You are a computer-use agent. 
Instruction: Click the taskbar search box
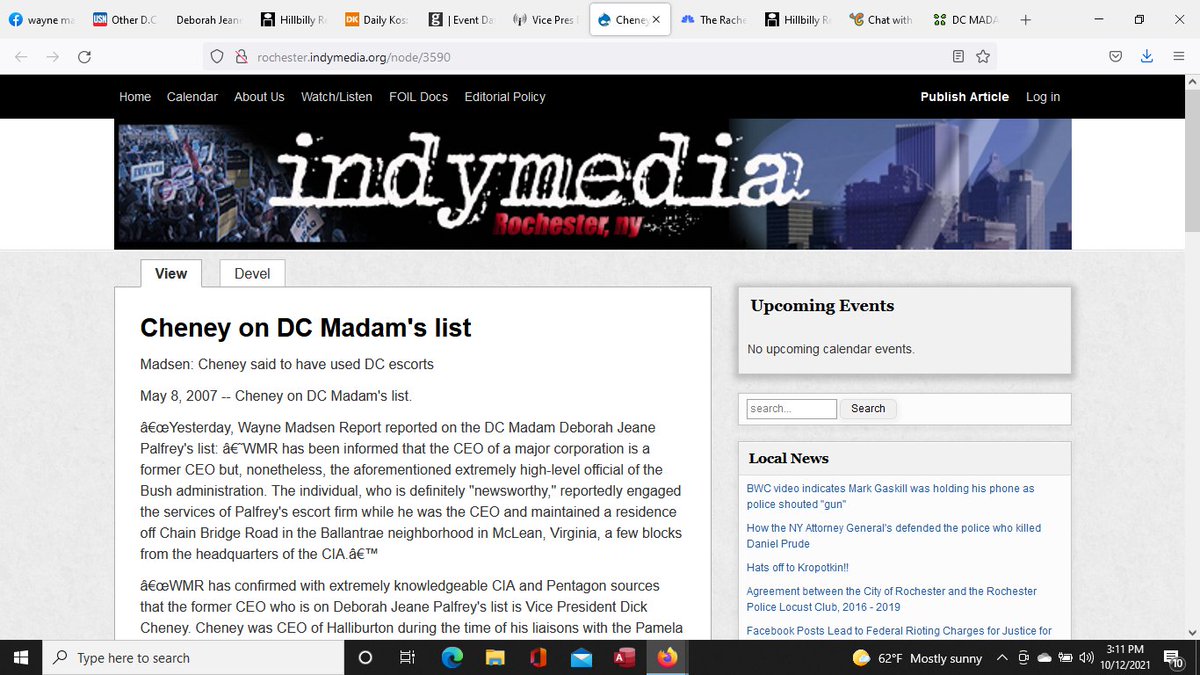pyautogui.click(x=195, y=657)
